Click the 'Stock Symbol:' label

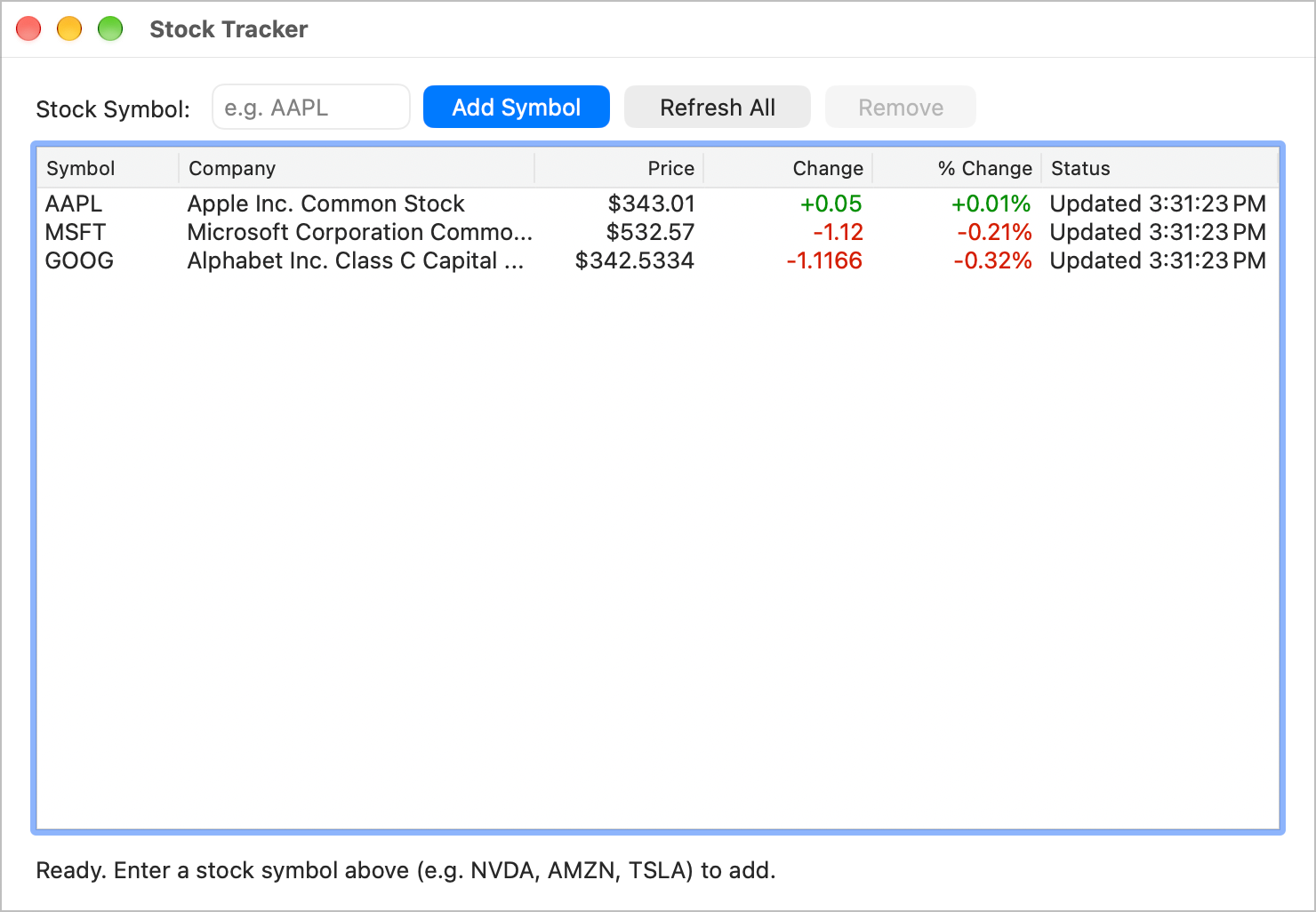[x=113, y=109]
